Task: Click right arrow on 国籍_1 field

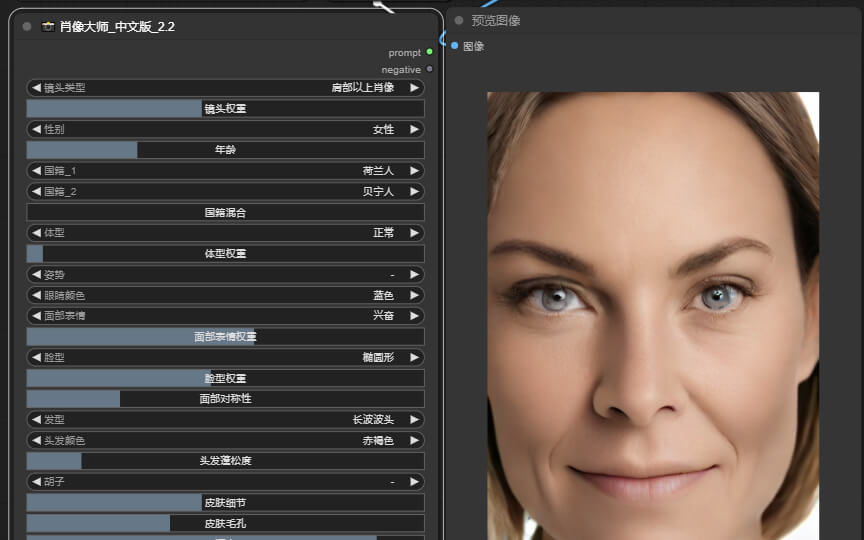Action: click(x=414, y=171)
